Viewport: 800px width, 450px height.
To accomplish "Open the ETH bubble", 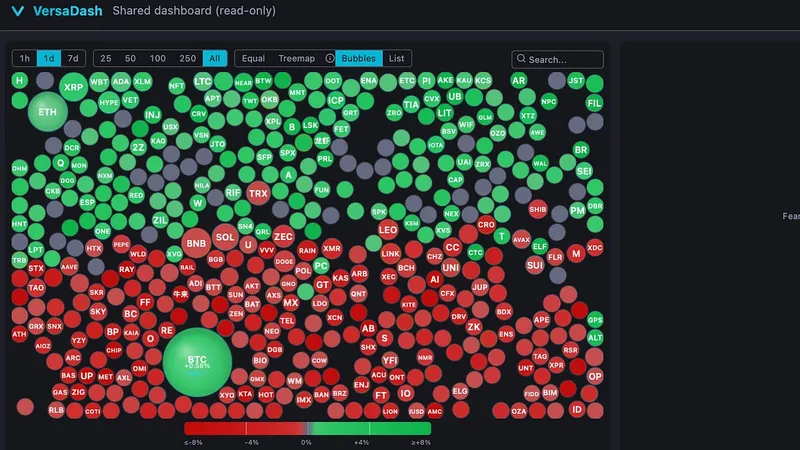I will [x=47, y=112].
